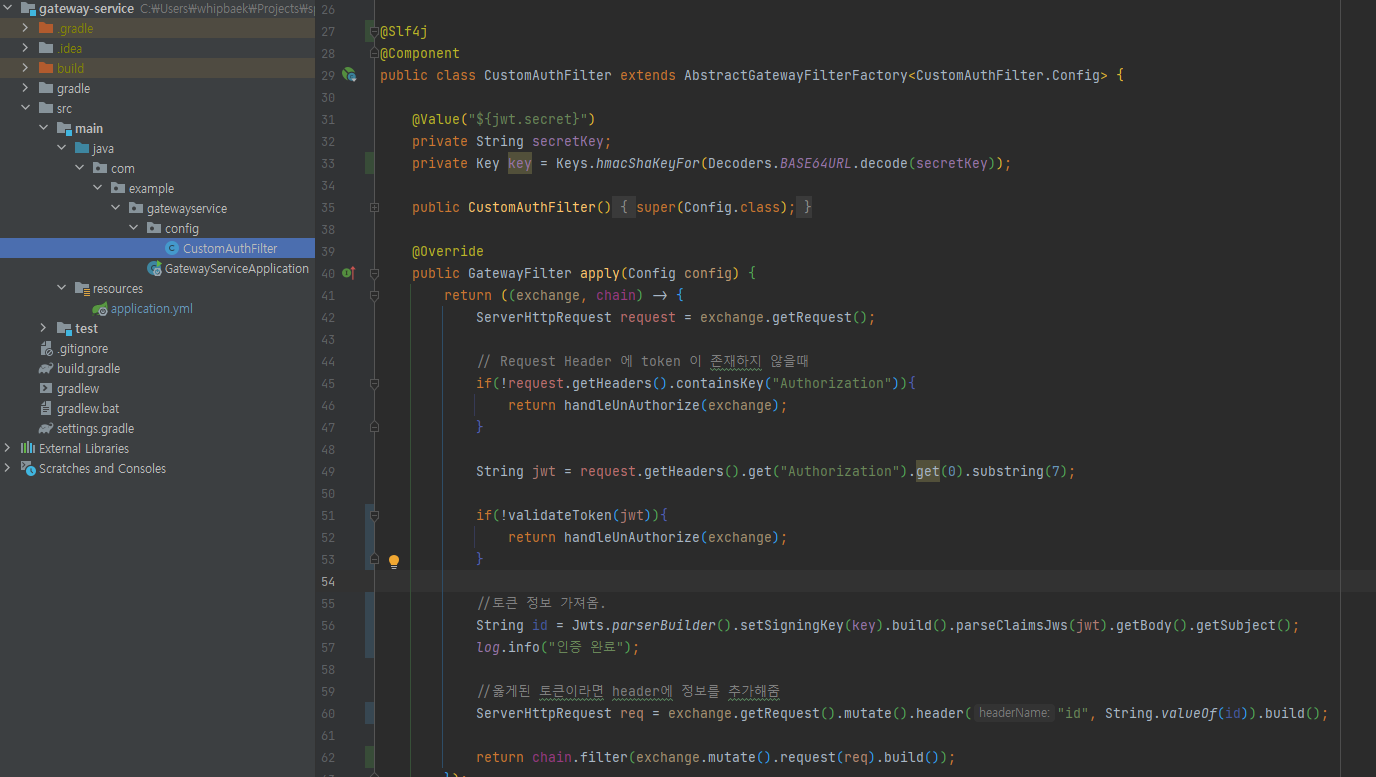Fold the validateToken if-block at line 51
Image resolution: width=1376 pixels, height=777 pixels.
[374, 515]
